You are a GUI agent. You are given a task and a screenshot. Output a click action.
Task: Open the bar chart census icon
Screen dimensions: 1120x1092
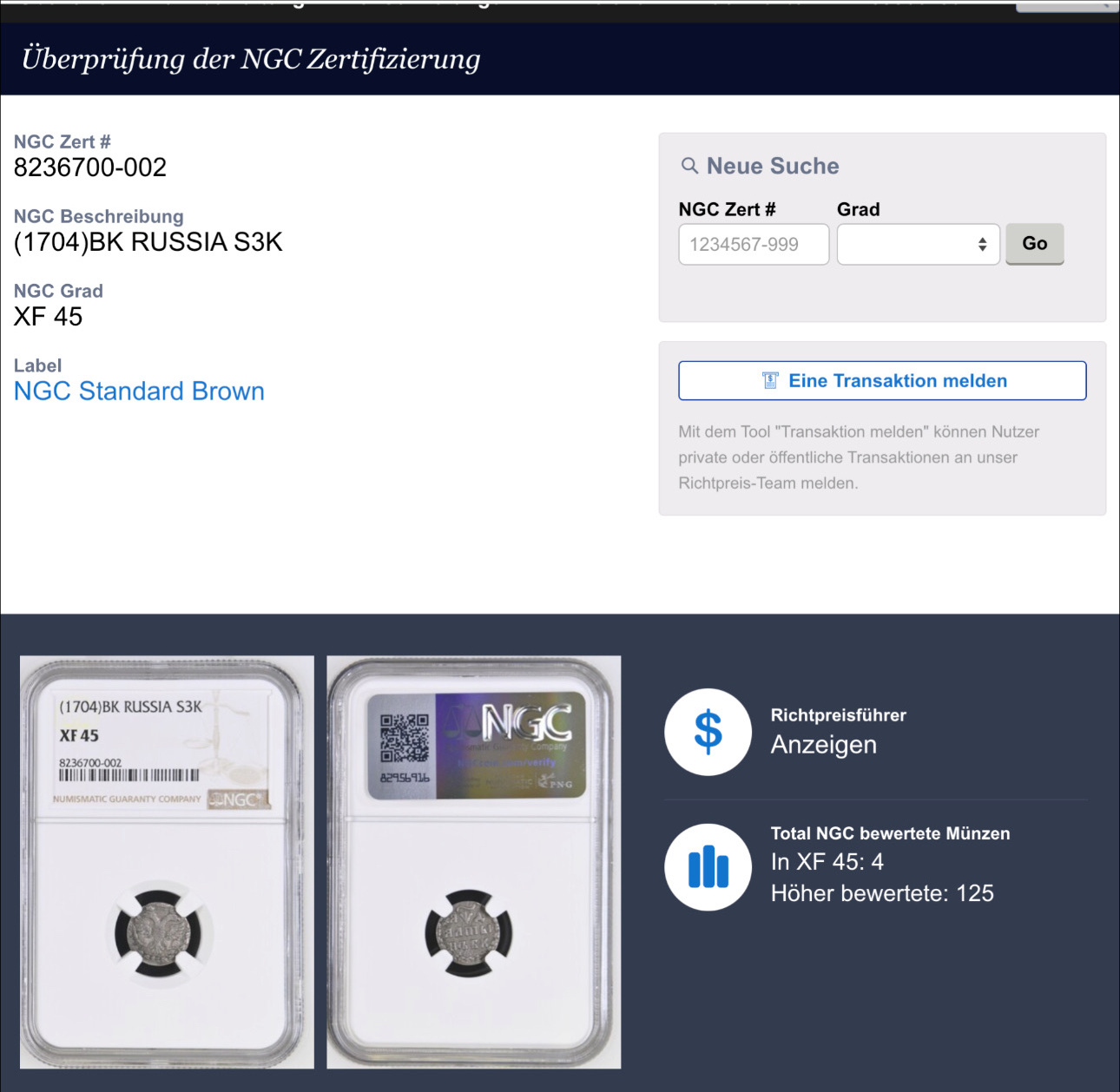click(708, 867)
